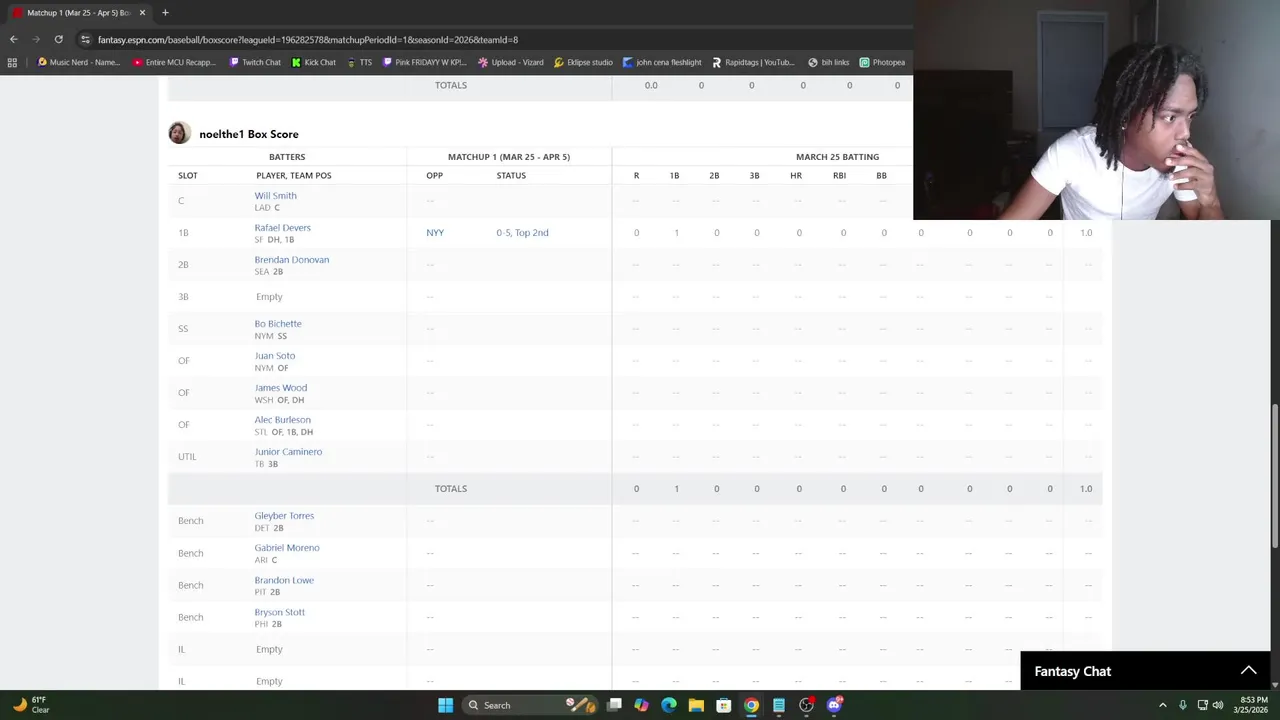Open Windows Start menu
This screenshot has width=1280, height=720.
tap(445, 705)
